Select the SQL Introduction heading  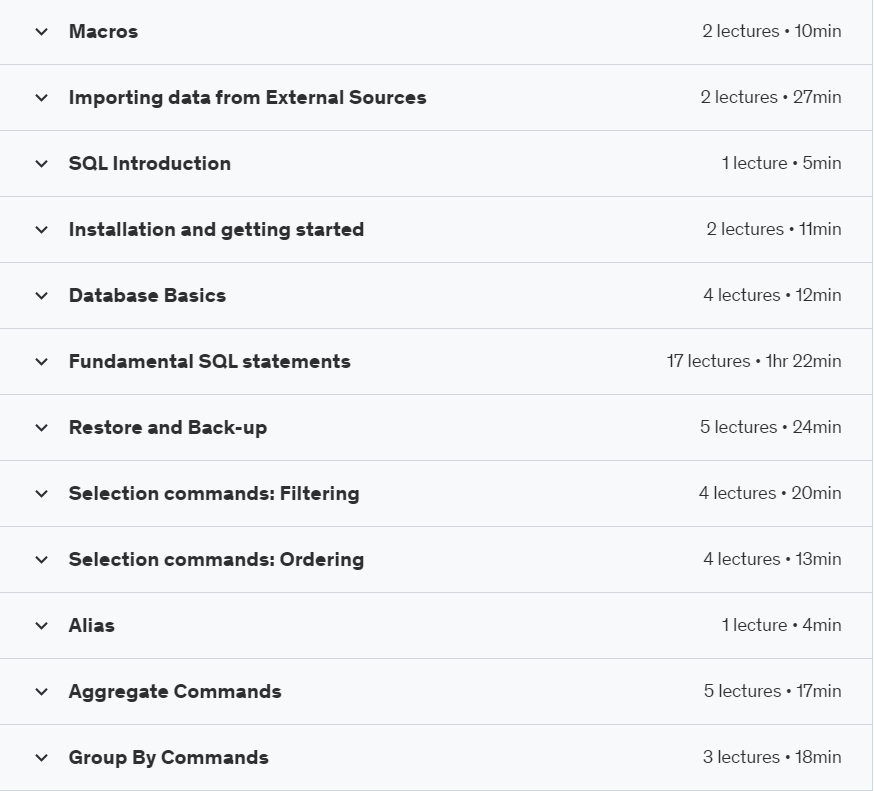click(149, 164)
